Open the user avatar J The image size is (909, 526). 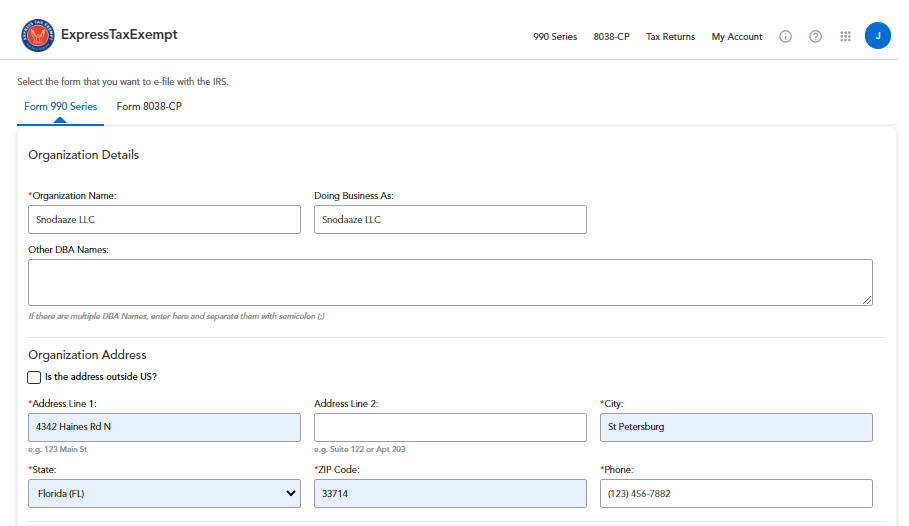click(x=878, y=36)
